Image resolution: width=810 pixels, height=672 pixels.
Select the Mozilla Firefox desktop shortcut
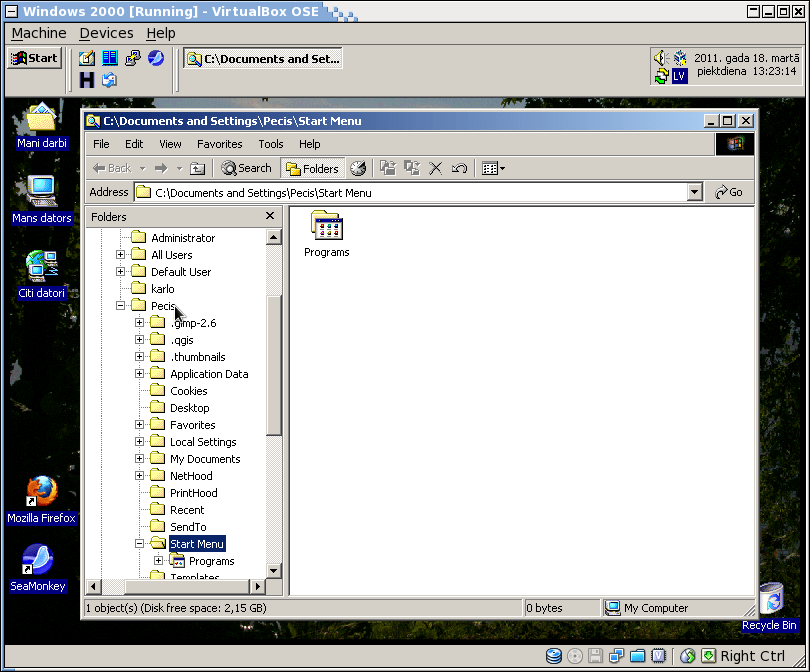tap(41, 501)
